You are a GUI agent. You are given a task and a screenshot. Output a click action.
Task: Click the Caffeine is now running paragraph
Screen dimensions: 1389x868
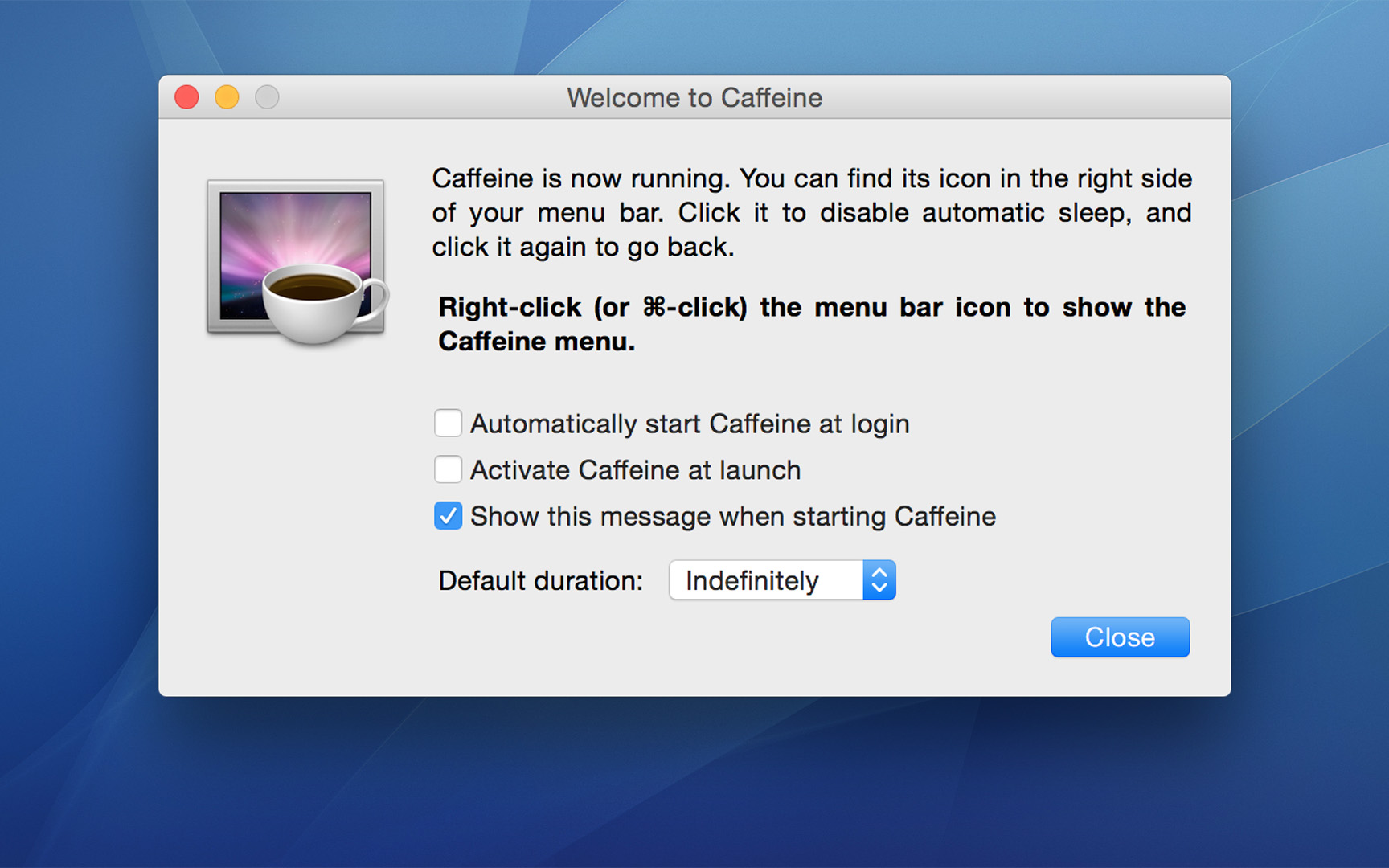tap(812, 212)
